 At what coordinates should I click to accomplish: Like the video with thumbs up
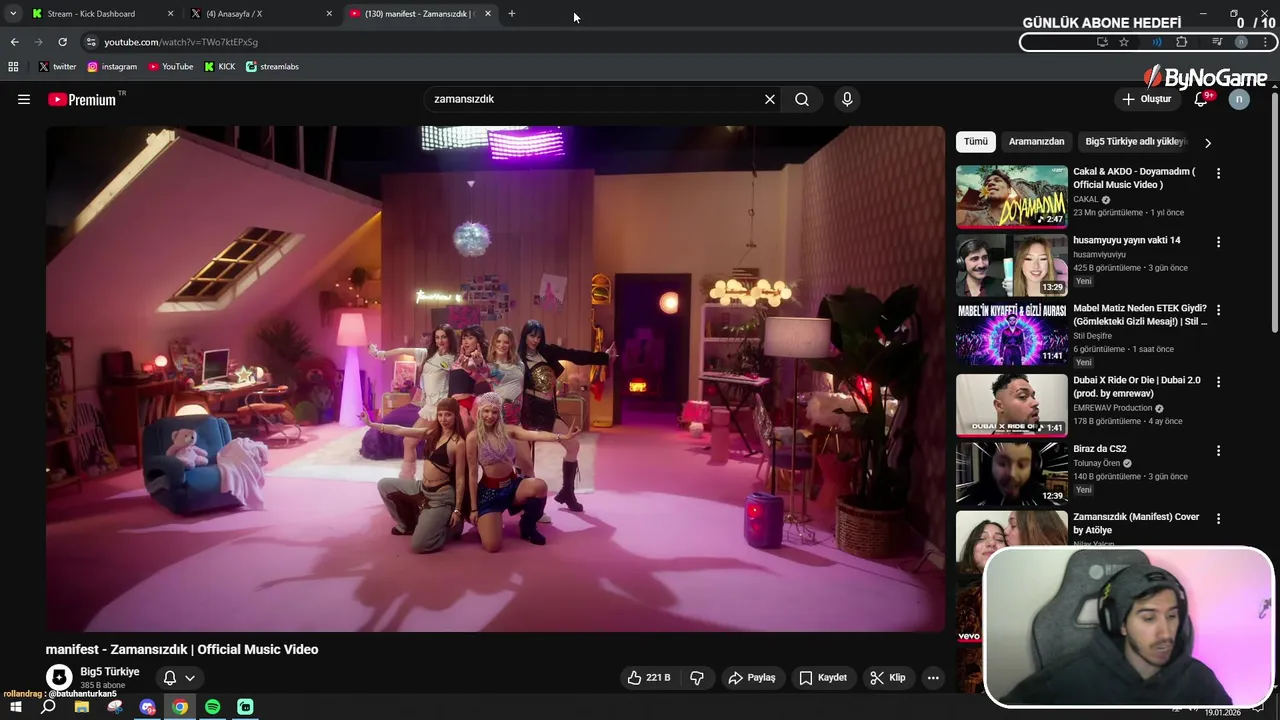point(648,677)
